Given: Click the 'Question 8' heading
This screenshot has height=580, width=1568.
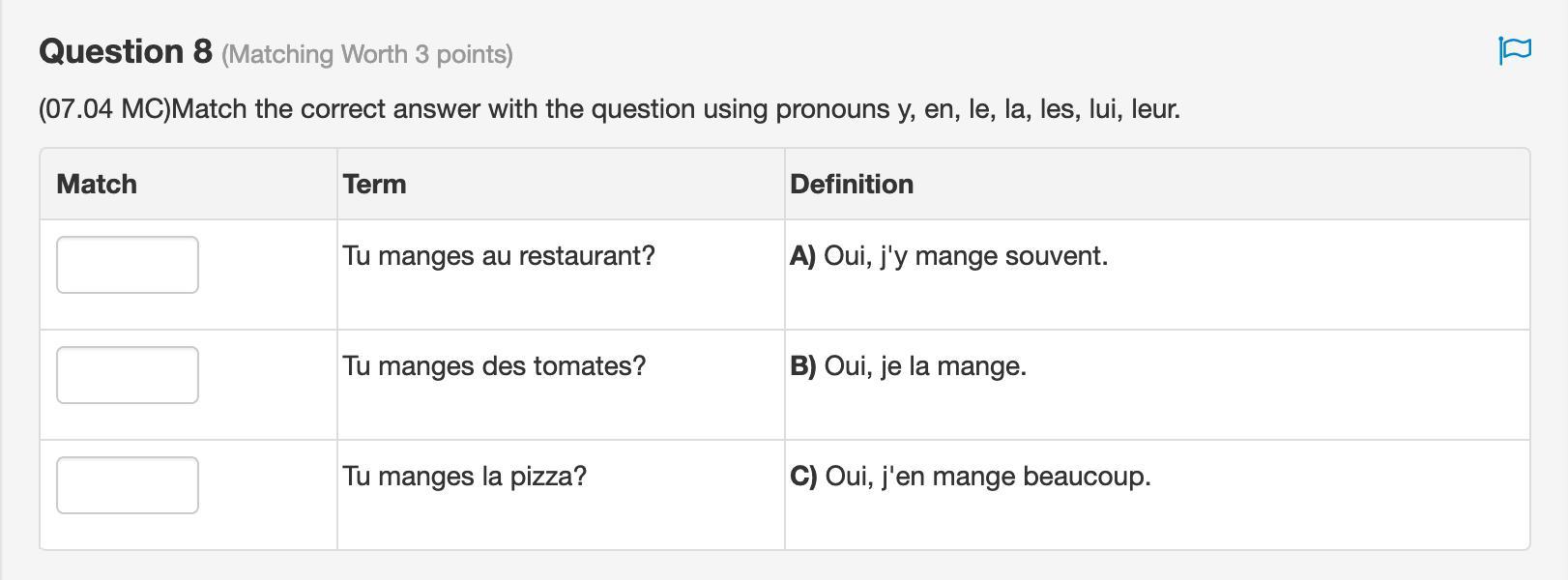Looking at the screenshot, I should [126, 51].
